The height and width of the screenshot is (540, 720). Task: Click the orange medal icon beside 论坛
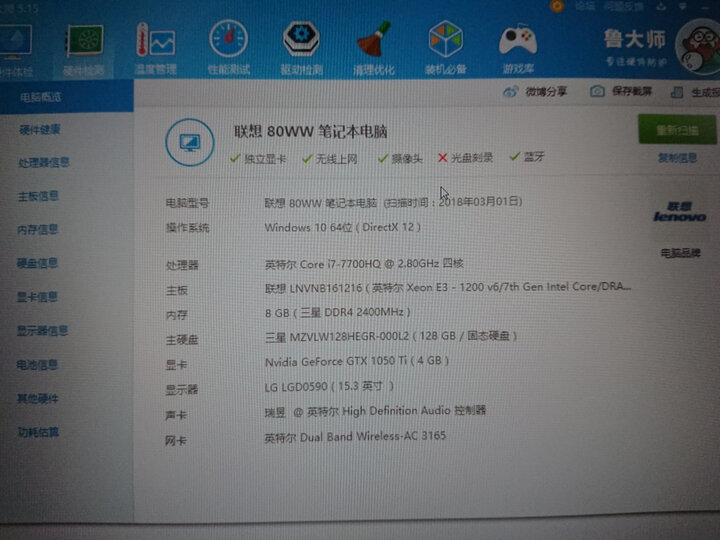[557, 6]
